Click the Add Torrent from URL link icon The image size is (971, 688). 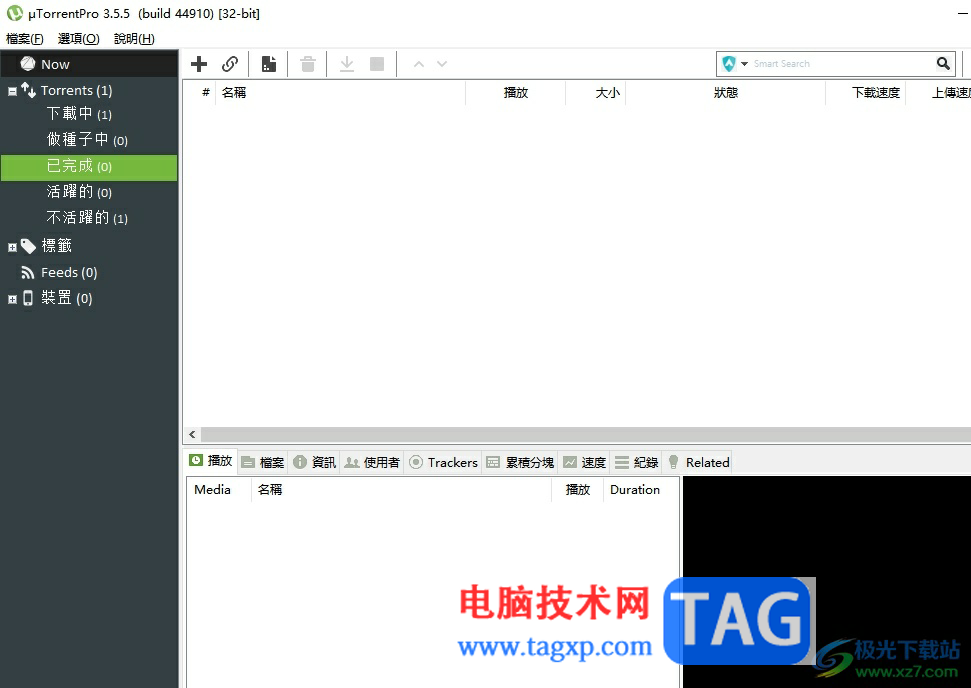[230, 64]
